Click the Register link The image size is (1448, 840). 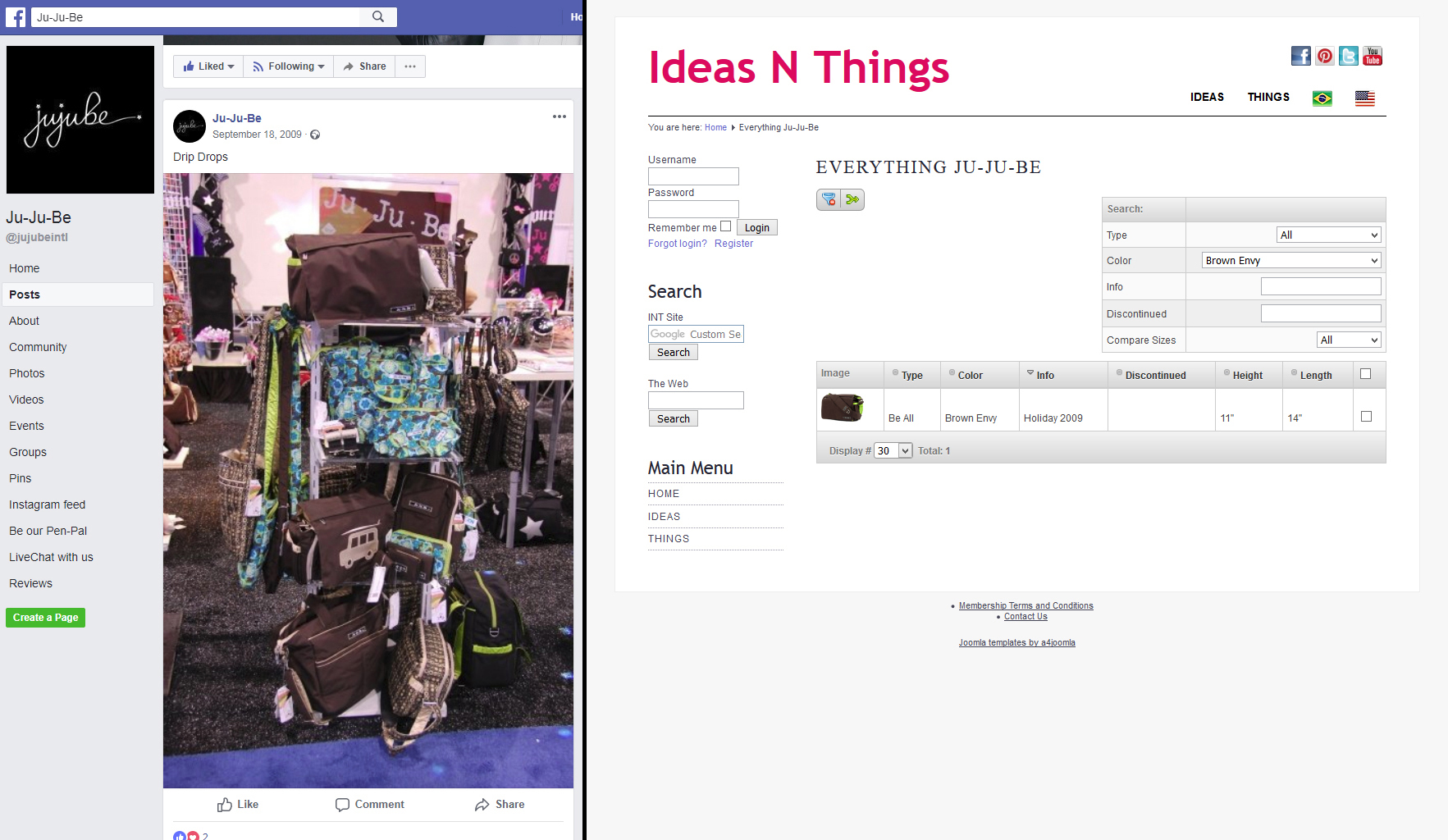(x=733, y=244)
